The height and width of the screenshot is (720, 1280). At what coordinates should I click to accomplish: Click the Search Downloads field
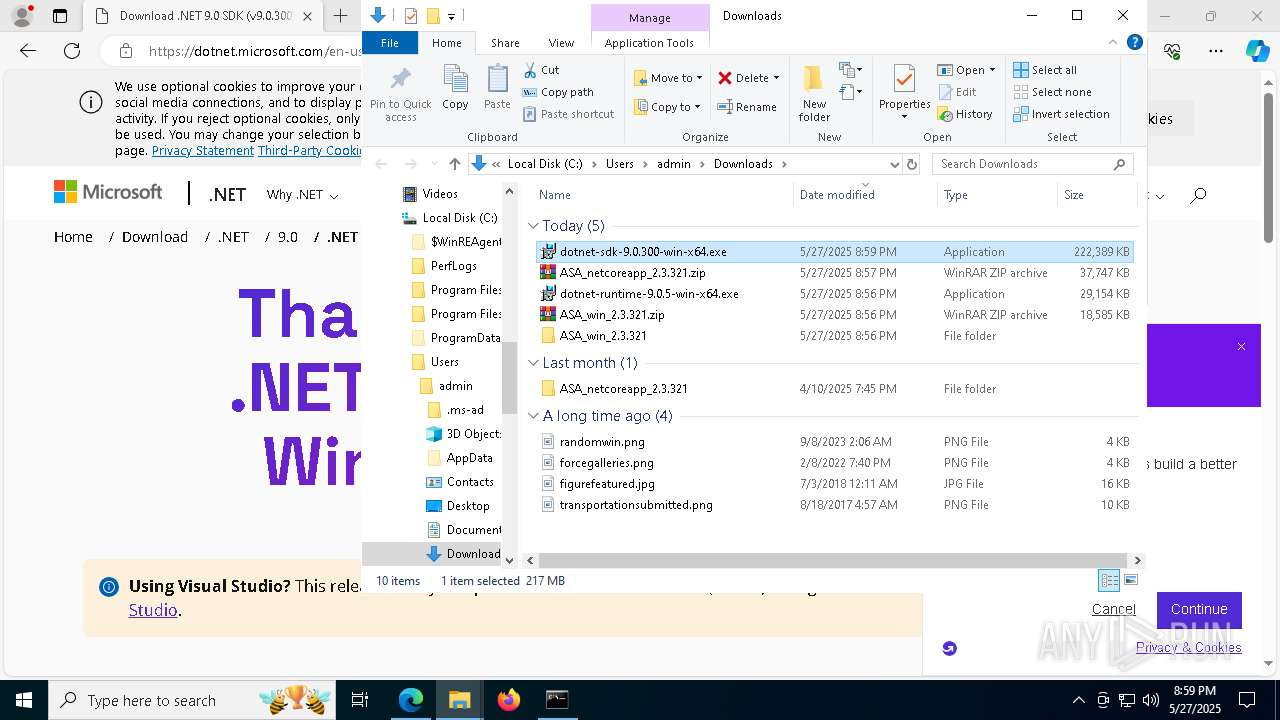[1032, 164]
